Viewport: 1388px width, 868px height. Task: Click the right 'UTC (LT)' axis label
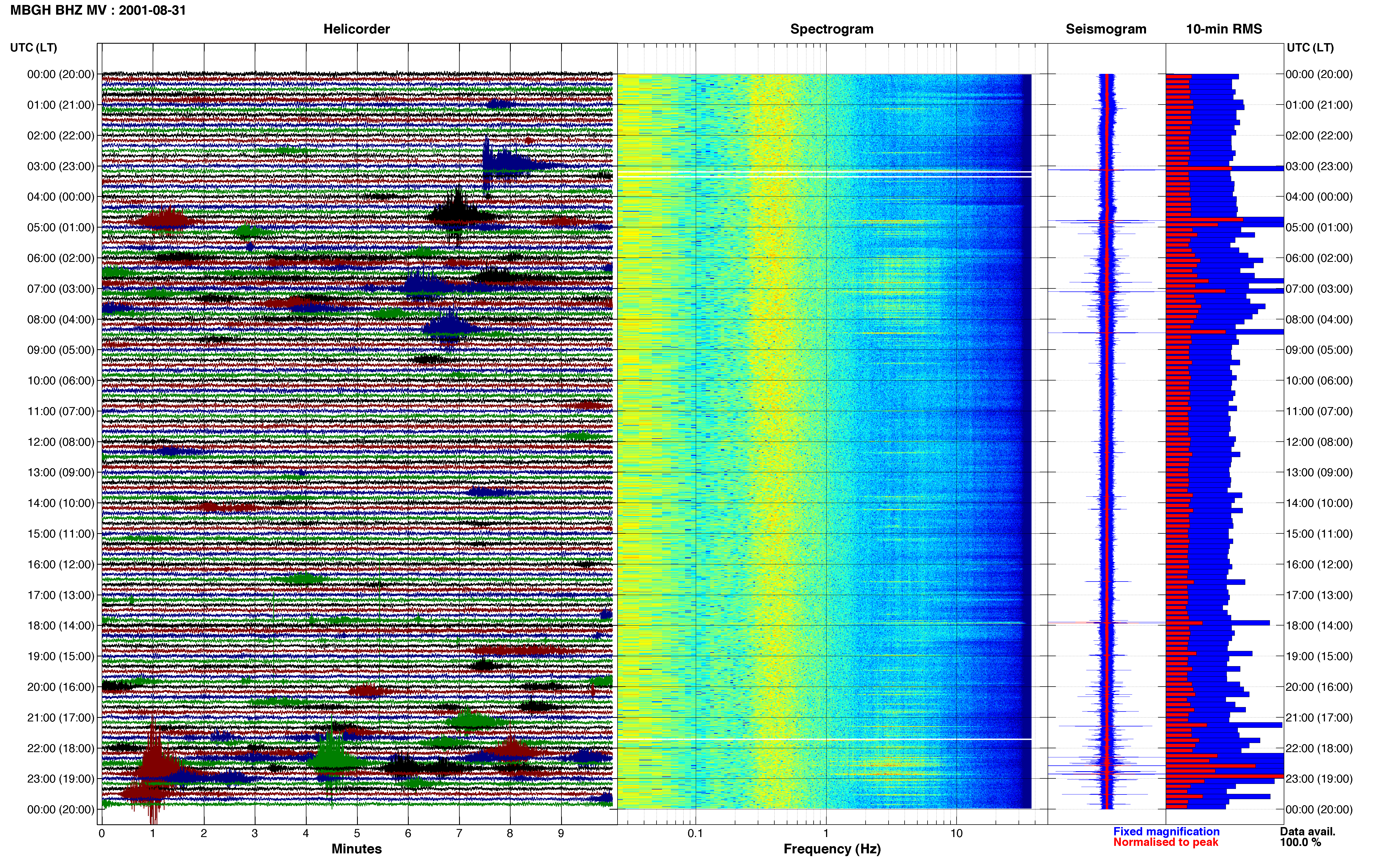tap(1310, 48)
